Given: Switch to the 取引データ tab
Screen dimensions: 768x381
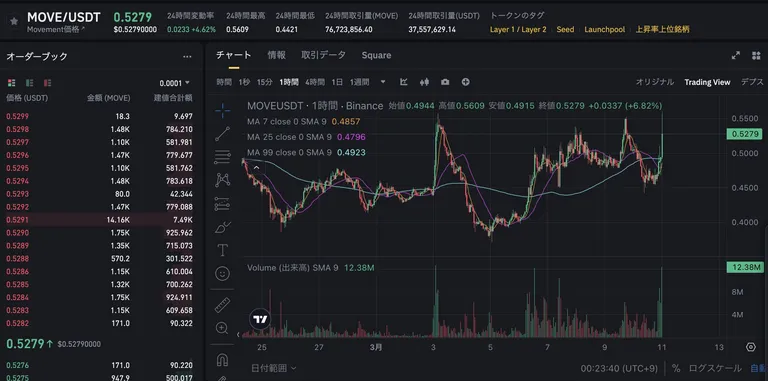Looking at the screenshot, I should (x=323, y=55).
